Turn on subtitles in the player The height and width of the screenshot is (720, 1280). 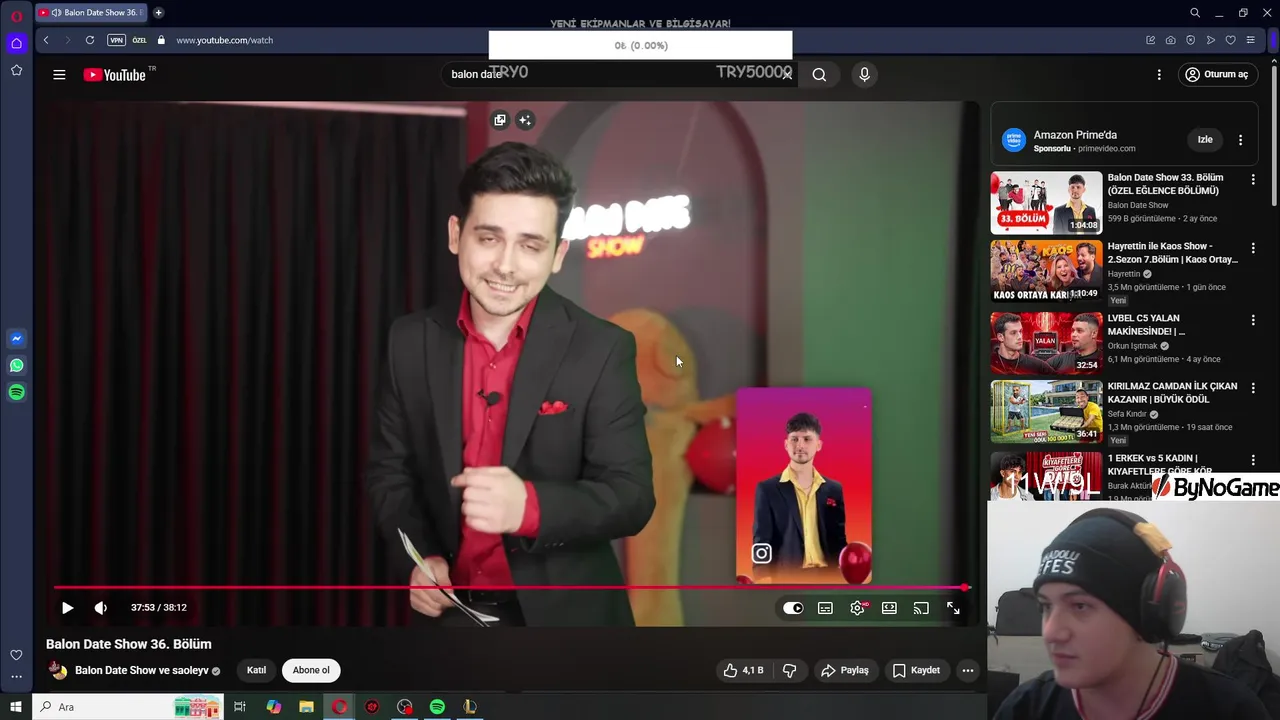coord(825,608)
